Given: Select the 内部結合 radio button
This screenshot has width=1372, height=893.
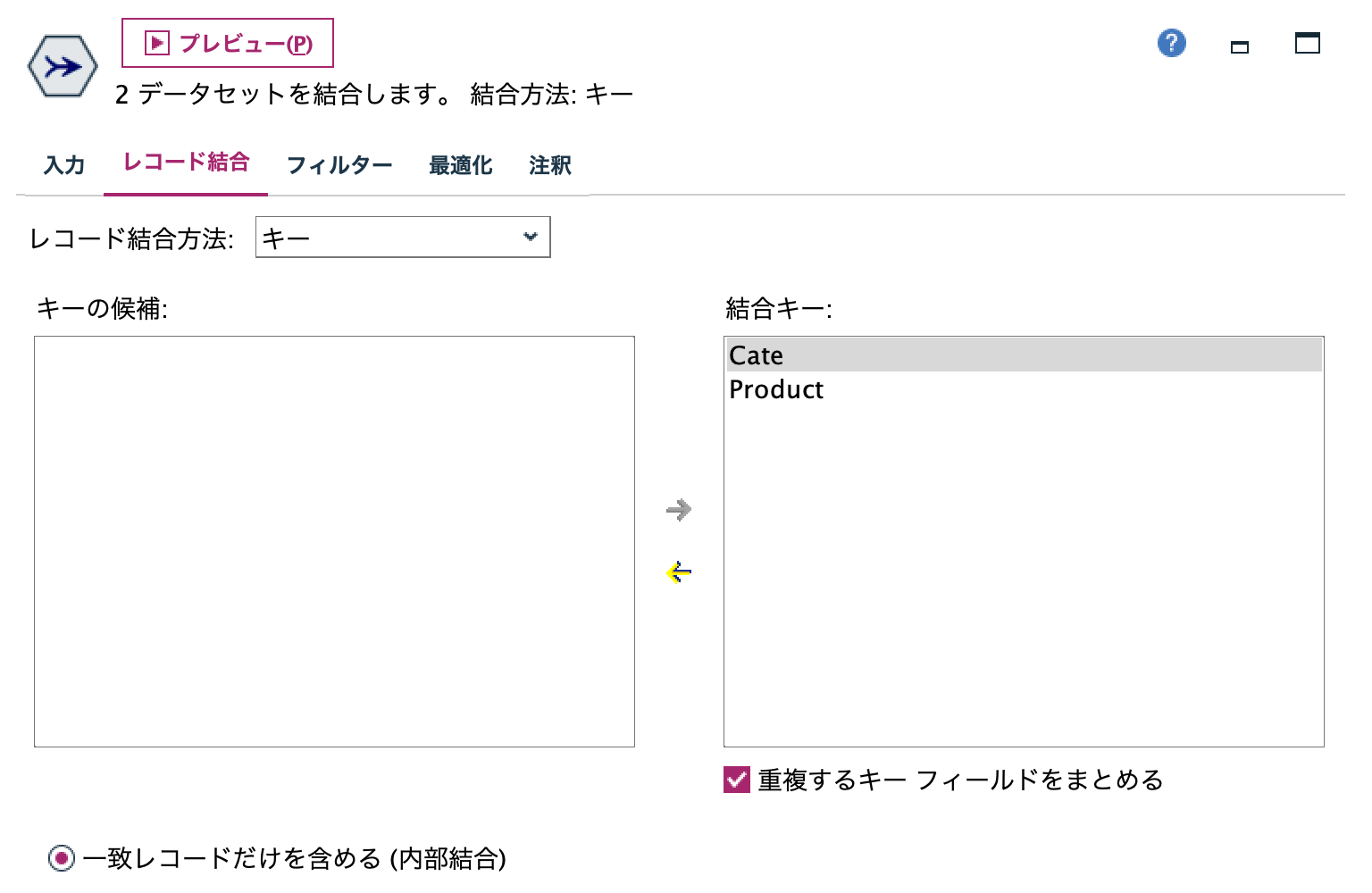Looking at the screenshot, I should [x=60, y=858].
